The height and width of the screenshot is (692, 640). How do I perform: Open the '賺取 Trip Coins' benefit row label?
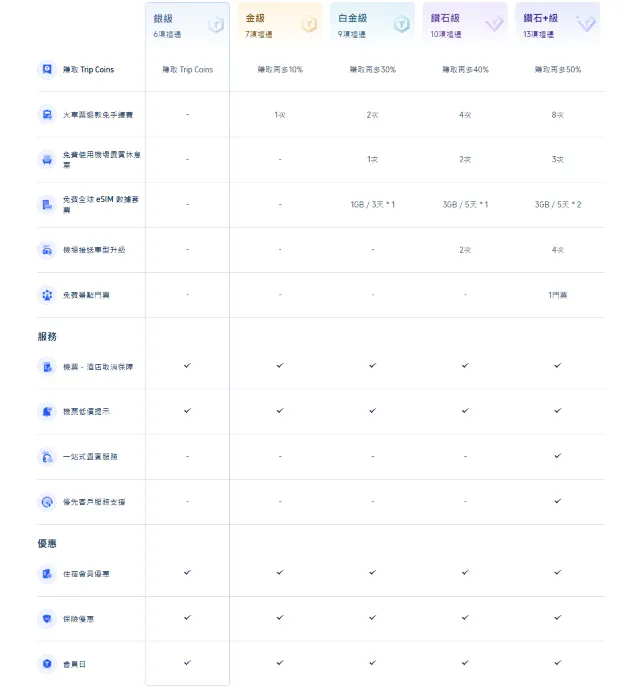[88, 70]
